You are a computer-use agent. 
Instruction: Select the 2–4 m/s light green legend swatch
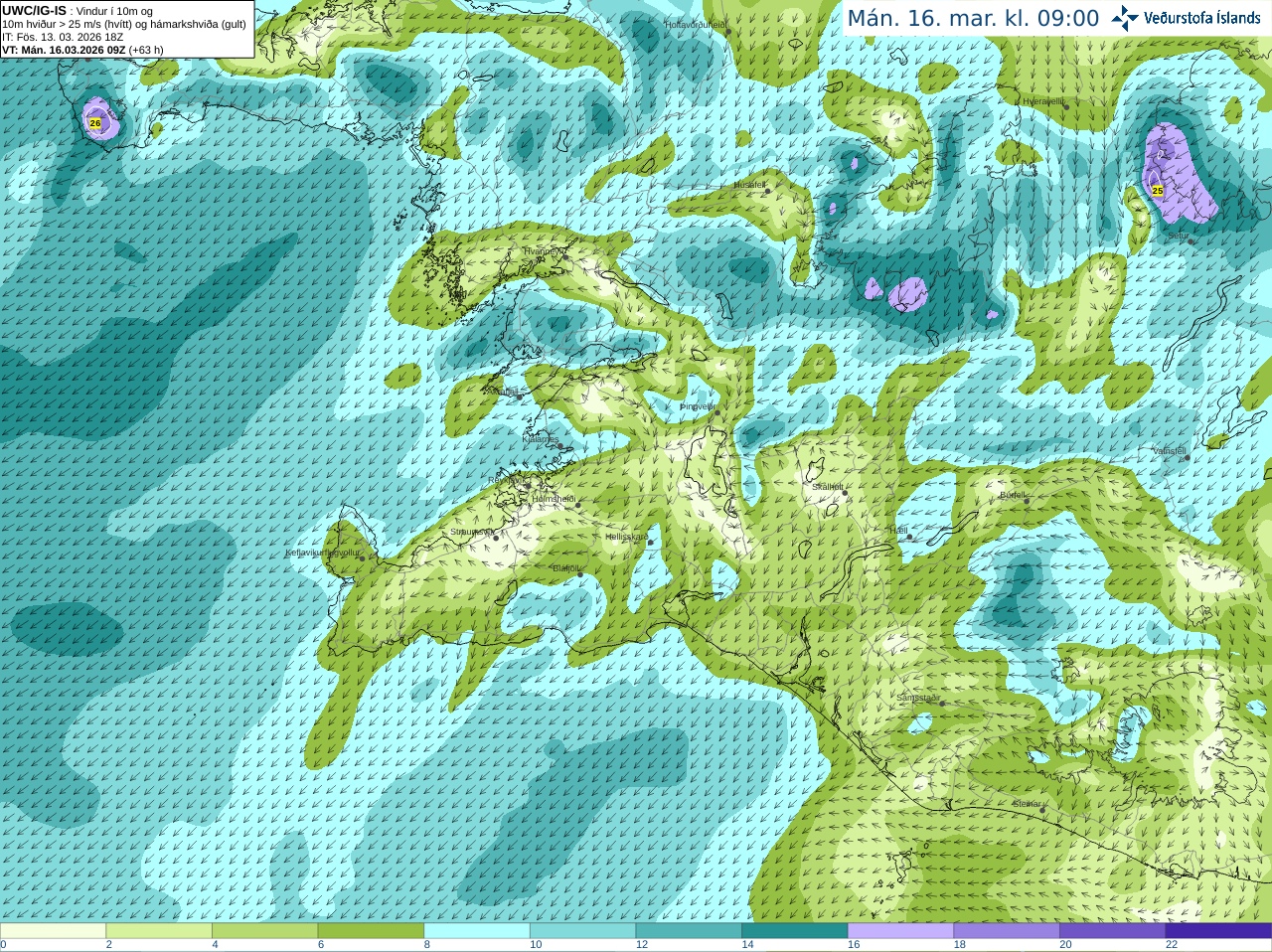point(159,931)
